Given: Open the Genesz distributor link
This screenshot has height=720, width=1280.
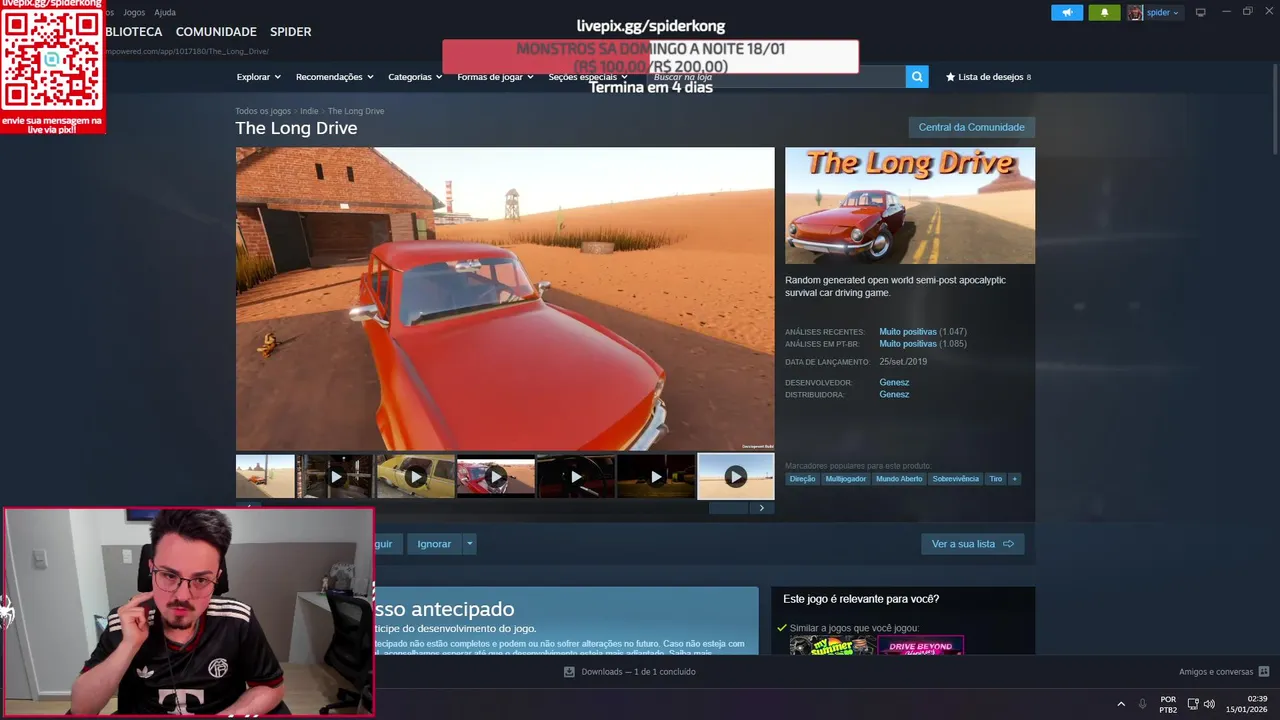Looking at the screenshot, I should [x=894, y=394].
